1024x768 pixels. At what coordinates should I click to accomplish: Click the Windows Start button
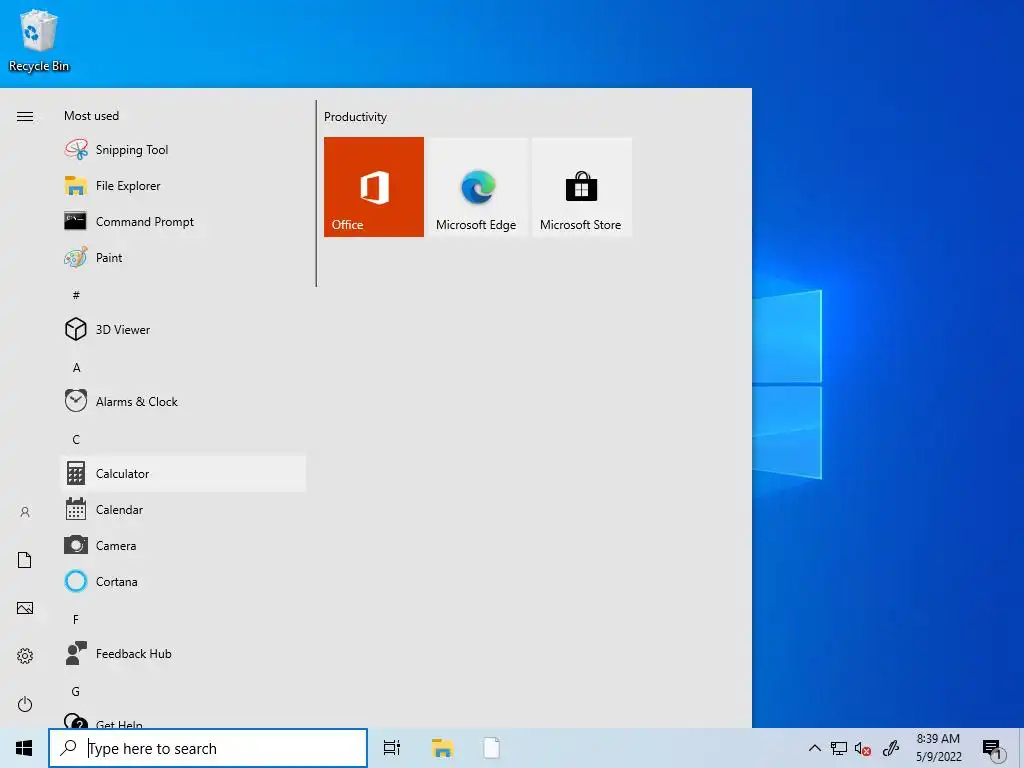(x=24, y=748)
